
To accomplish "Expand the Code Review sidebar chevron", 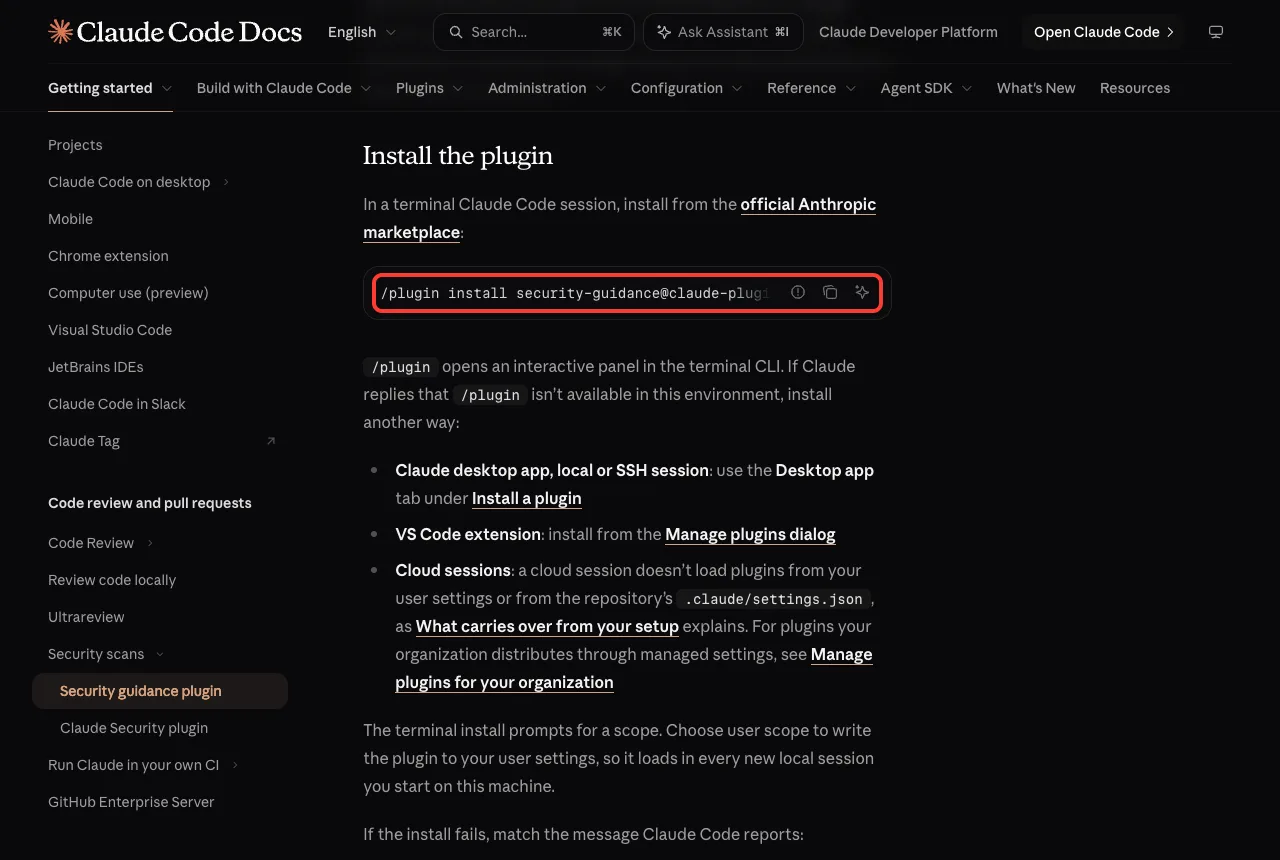I will [150, 543].
